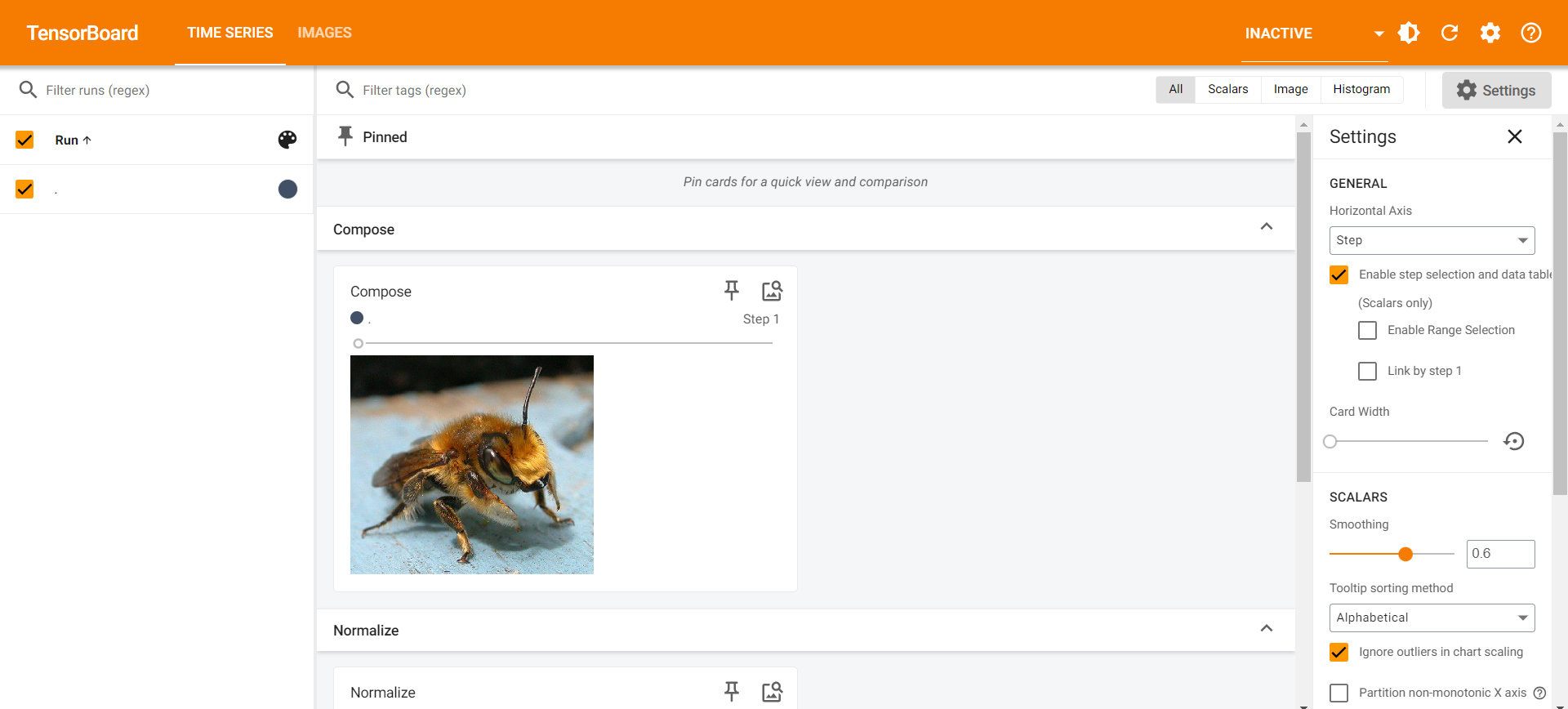
Task: Click the 'Step 1' label on Compose card
Action: 761,319
